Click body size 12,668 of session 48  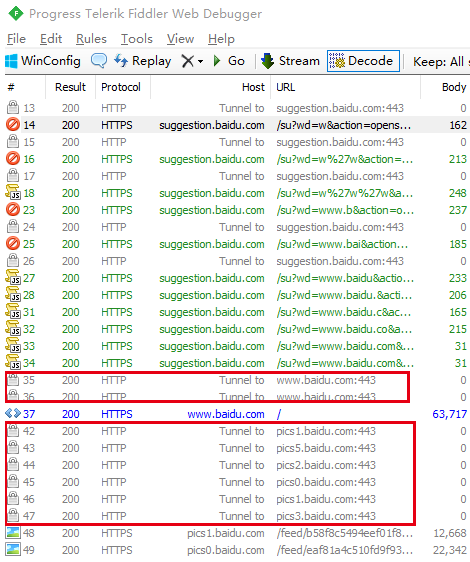(x=450, y=533)
